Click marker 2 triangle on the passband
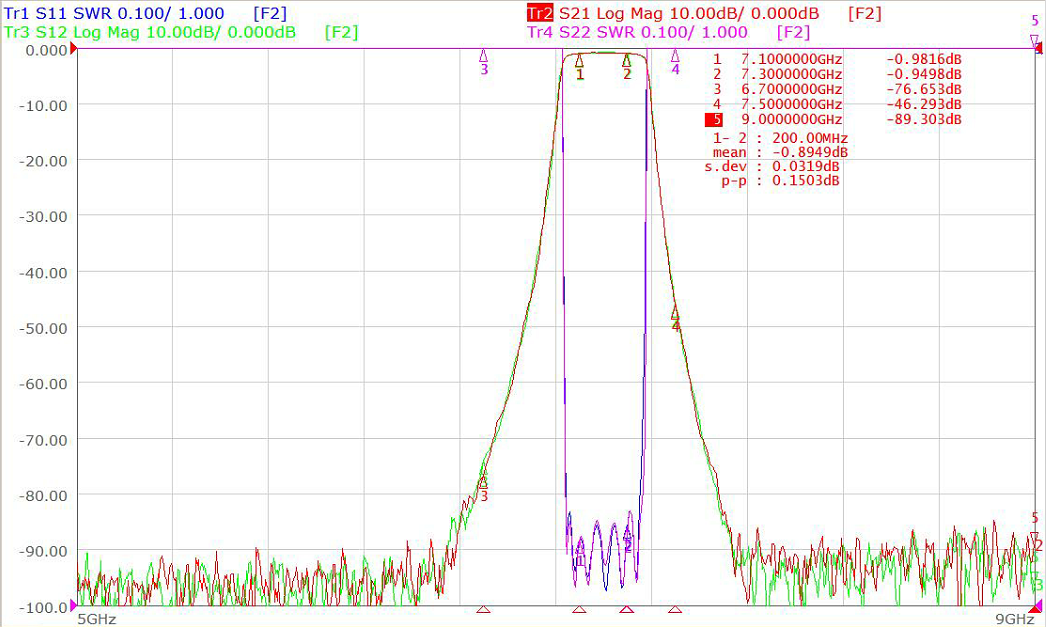This screenshot has width=1046, height=627. (626, 61)
